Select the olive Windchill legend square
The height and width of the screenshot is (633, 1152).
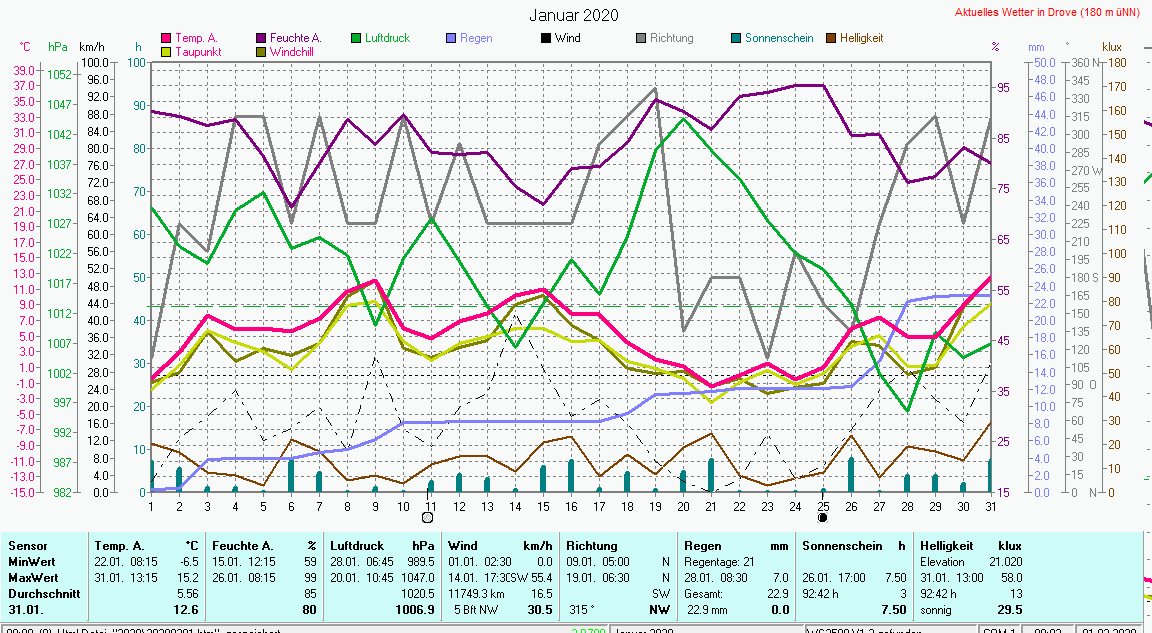[x=261, y=52]
